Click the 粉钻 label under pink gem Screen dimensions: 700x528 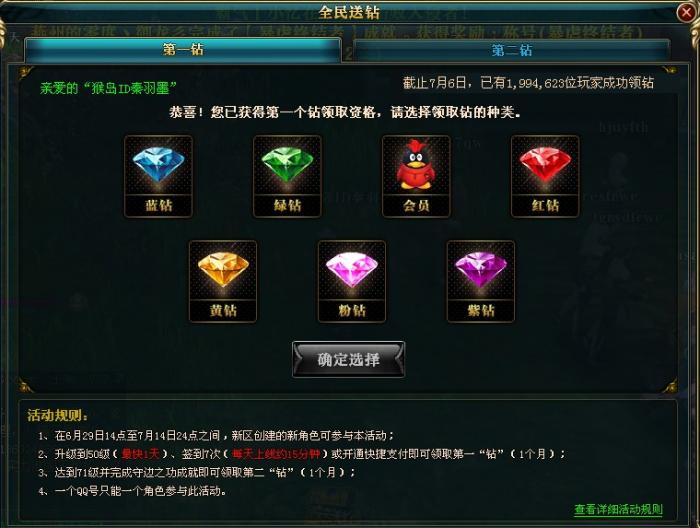tap(352, 310)
